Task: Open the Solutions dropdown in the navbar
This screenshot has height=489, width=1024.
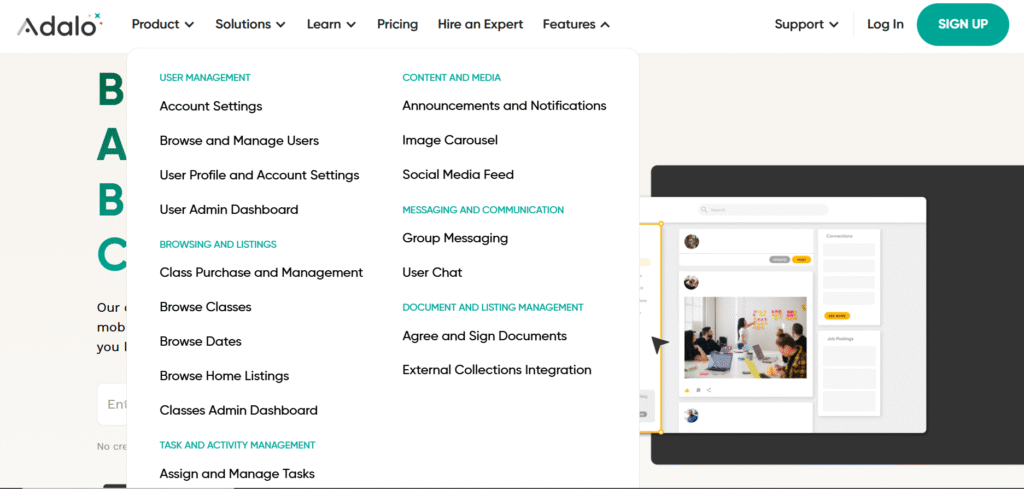Action: point(250,24)
